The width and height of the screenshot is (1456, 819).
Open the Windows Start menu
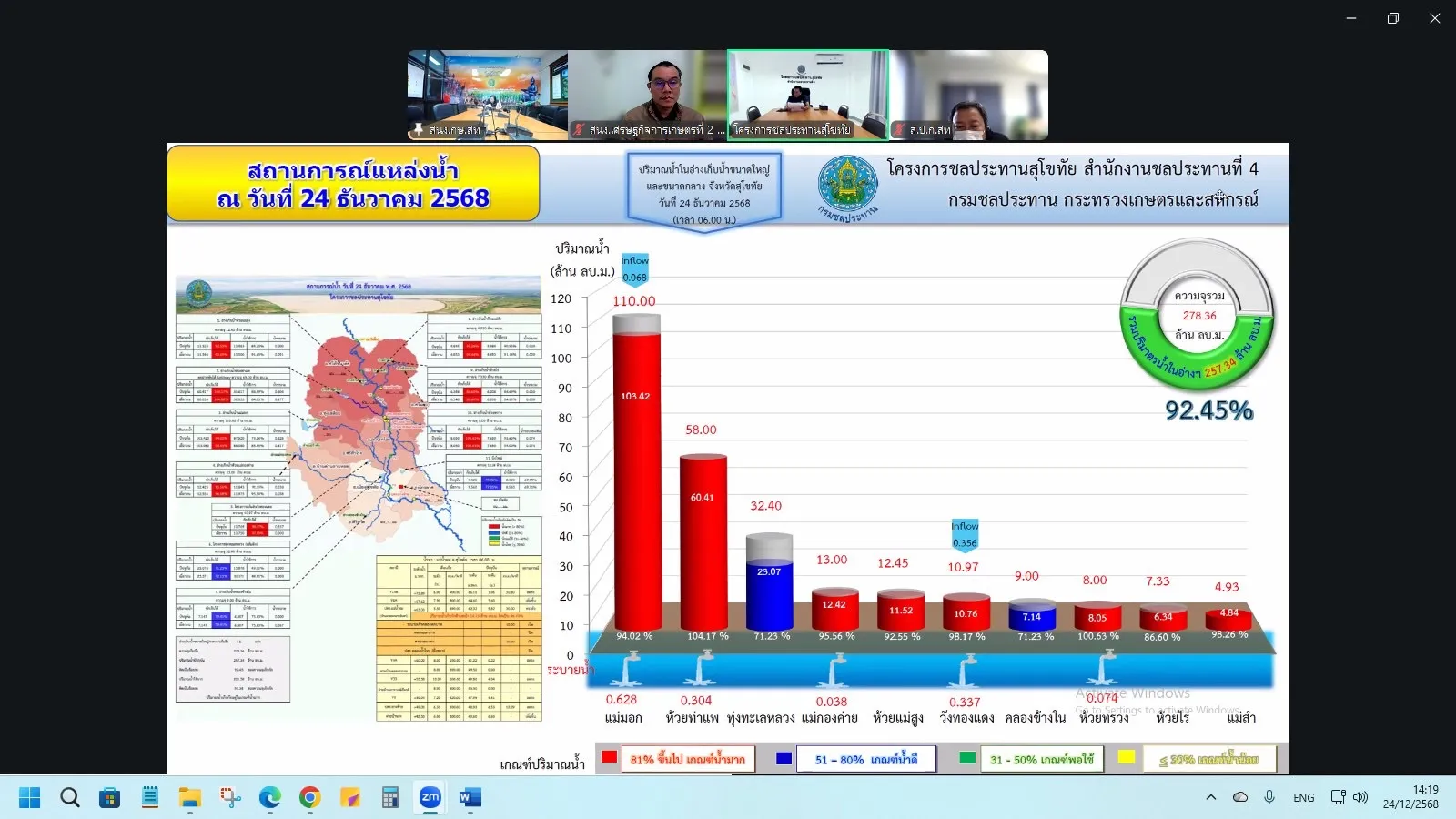[29, 798]
